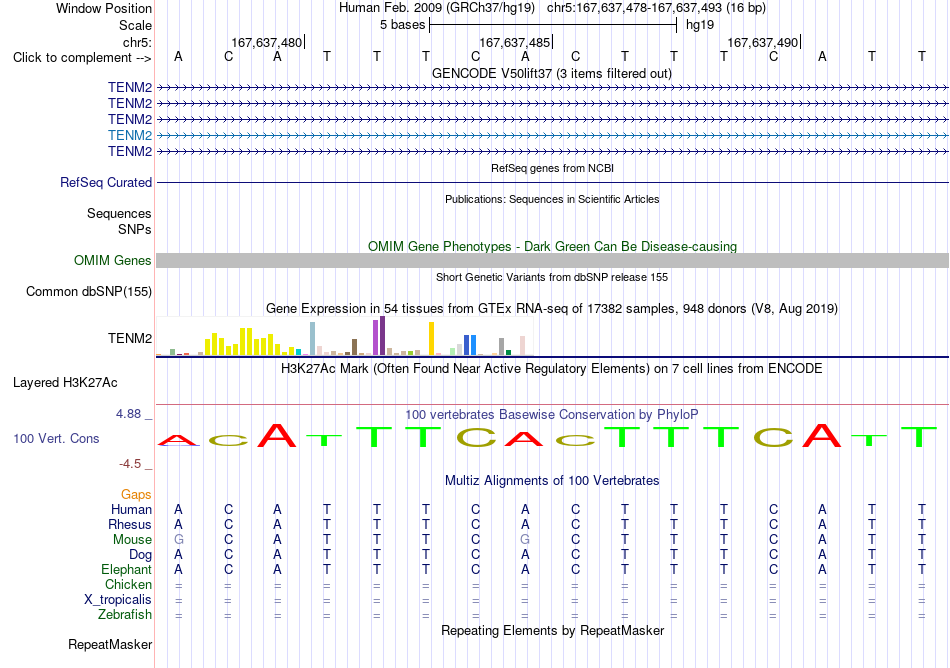Screen dimensions: 950x668
Task: Select the SNPs publications label
Action: click(x=135, y=230)
